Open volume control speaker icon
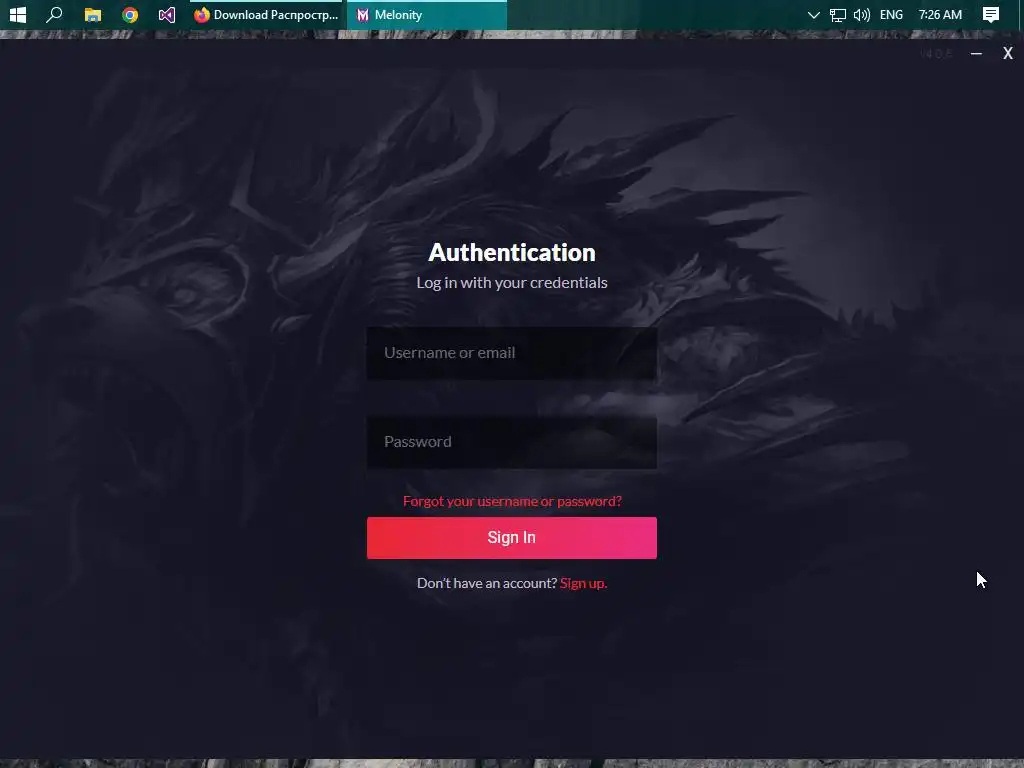This screenshot has width=1024, height=768. coord(861,14)
